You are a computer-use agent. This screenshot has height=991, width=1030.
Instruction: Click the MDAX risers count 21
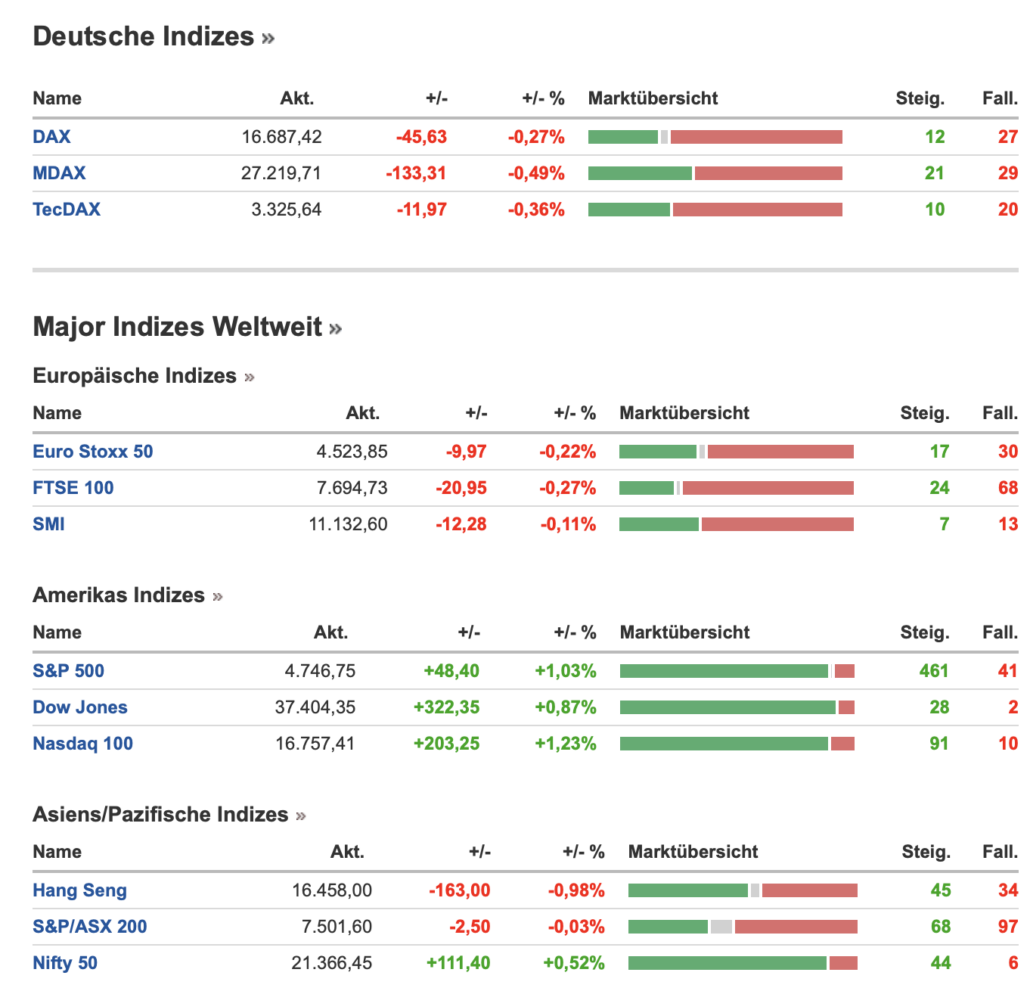[x=934, y=173]
